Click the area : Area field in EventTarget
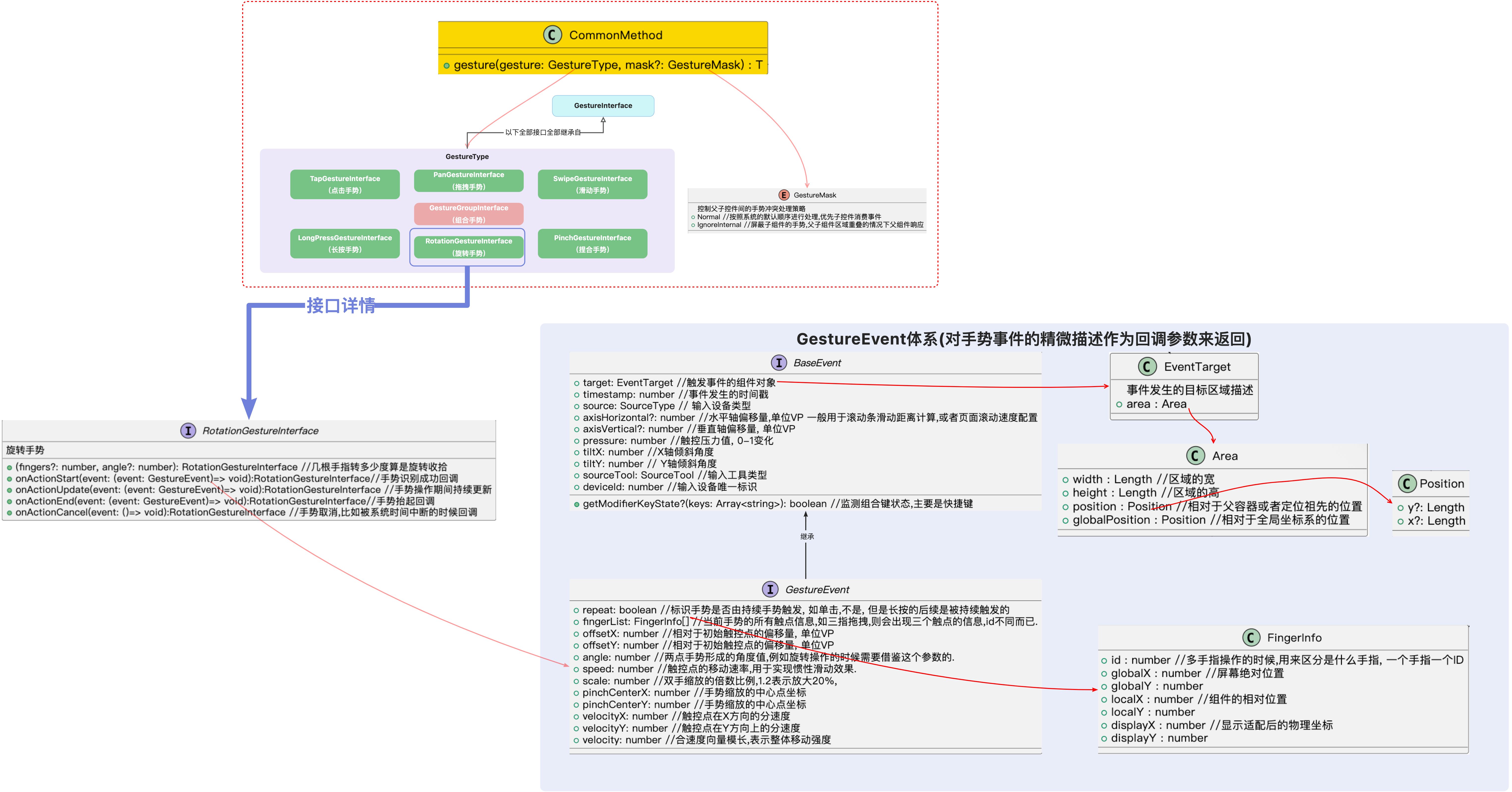The width and height of the screenshot is (1512, 792). tap(1151, 404)
